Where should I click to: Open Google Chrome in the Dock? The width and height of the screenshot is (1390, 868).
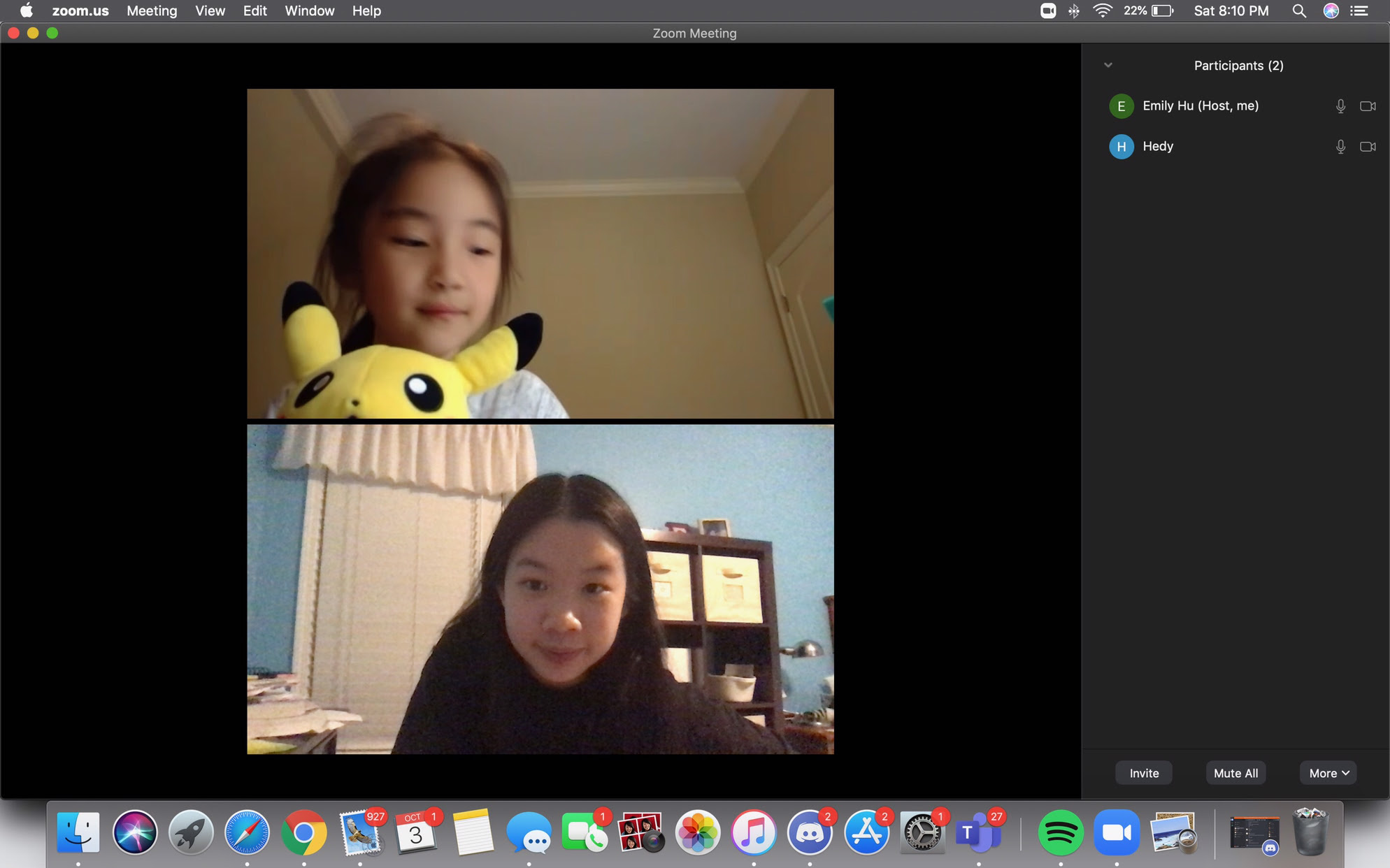click(303, 832)
